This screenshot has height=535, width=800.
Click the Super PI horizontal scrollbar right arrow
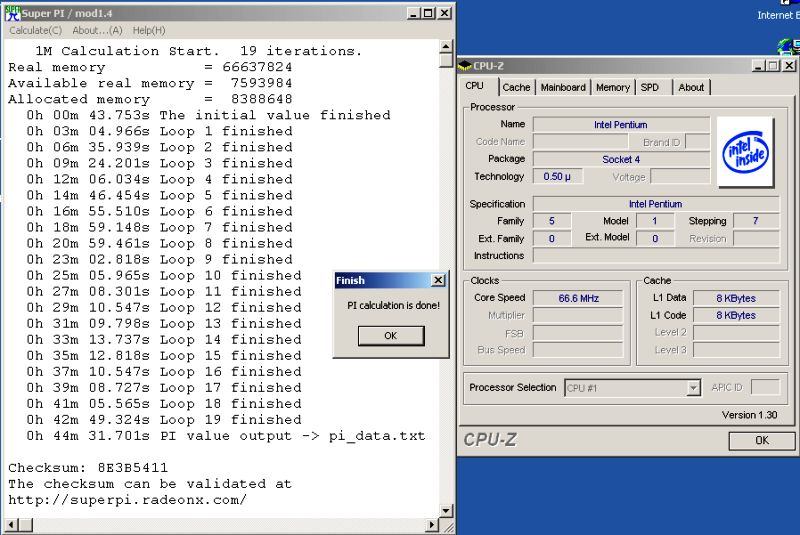click(x=432, y=524)
